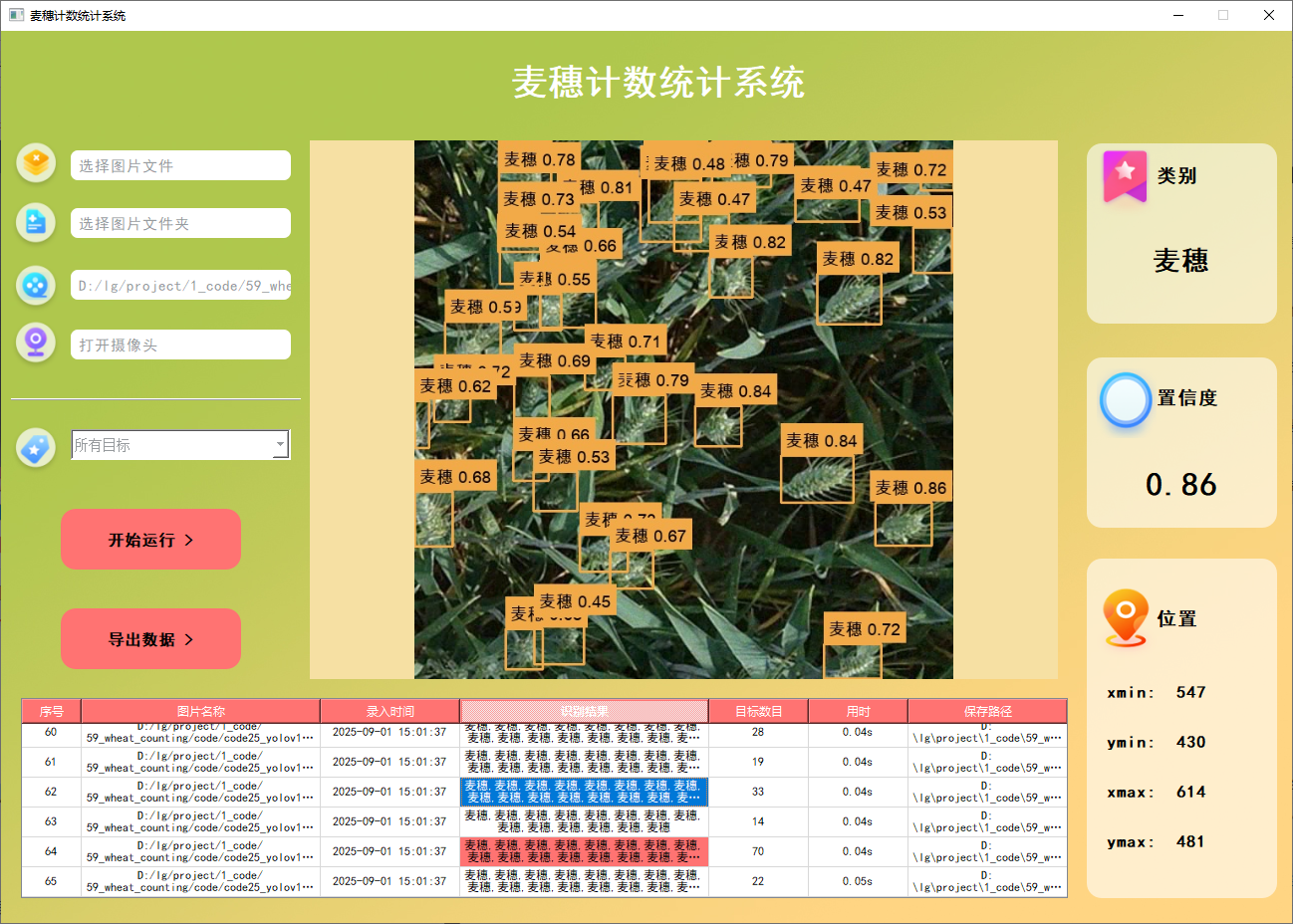Image resolution: width=1293 pixels, height=924 pixels.
Task: Select table row with 序号 65
Action: coord(544,881)
